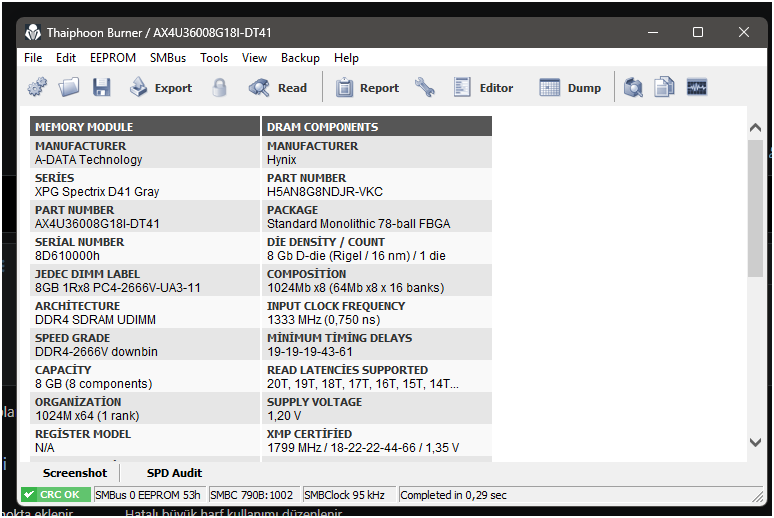
Task: Click the open folder icon in toolbar
Action: [x=69, y=87]
